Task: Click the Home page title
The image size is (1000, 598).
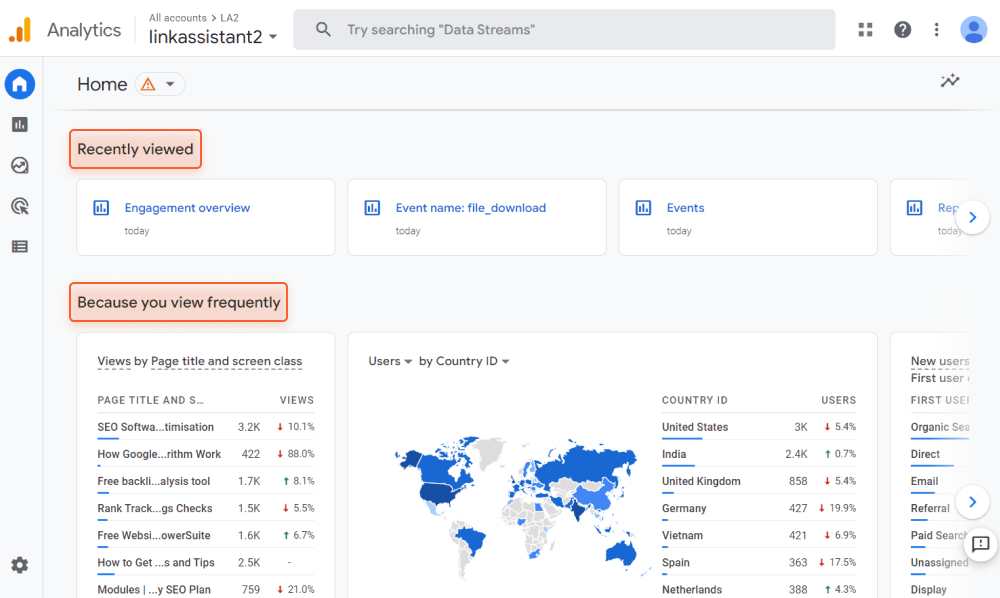Action: (102, 84)
